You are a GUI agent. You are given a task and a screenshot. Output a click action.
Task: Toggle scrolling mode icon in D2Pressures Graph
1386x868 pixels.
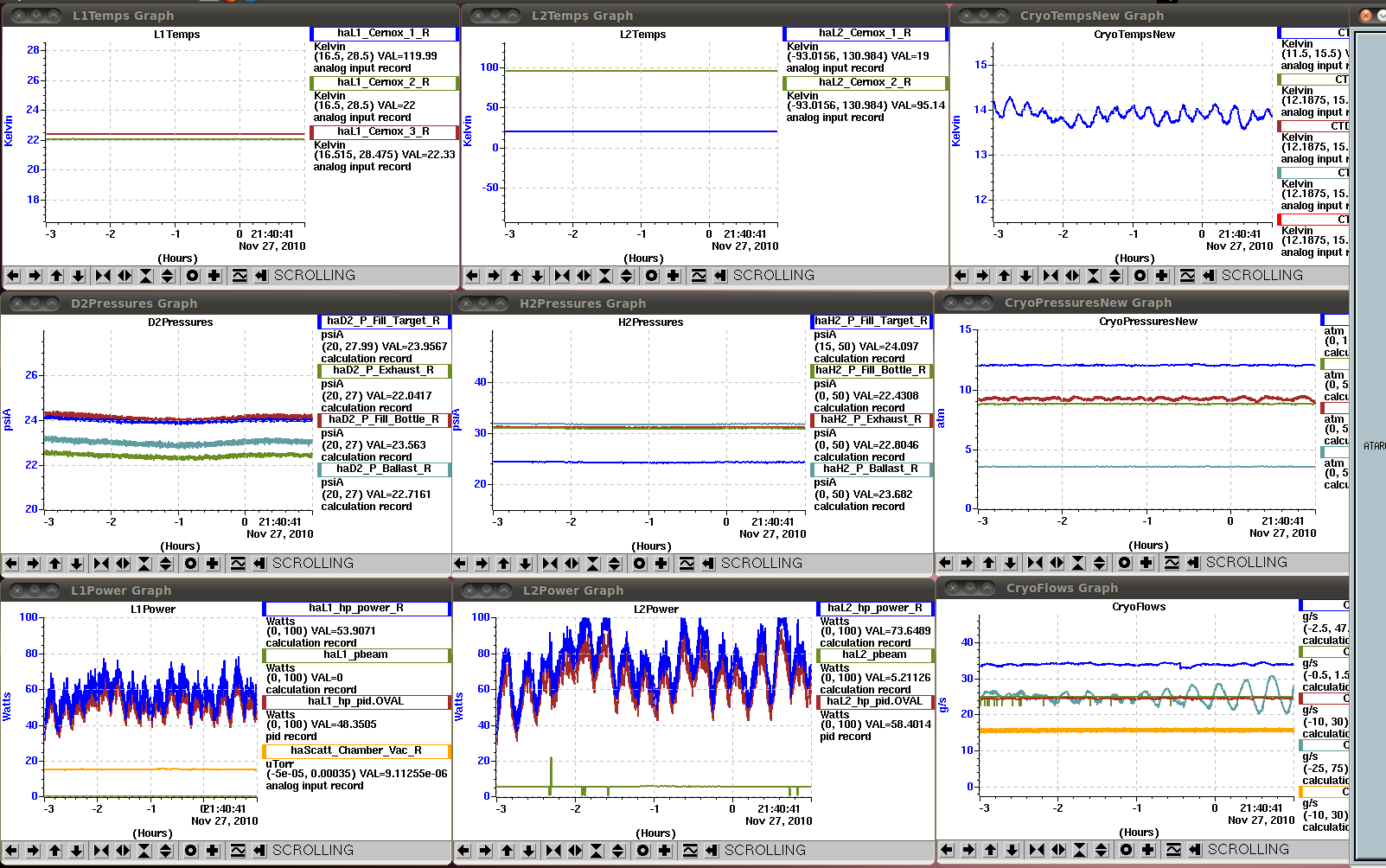(259, 564)
